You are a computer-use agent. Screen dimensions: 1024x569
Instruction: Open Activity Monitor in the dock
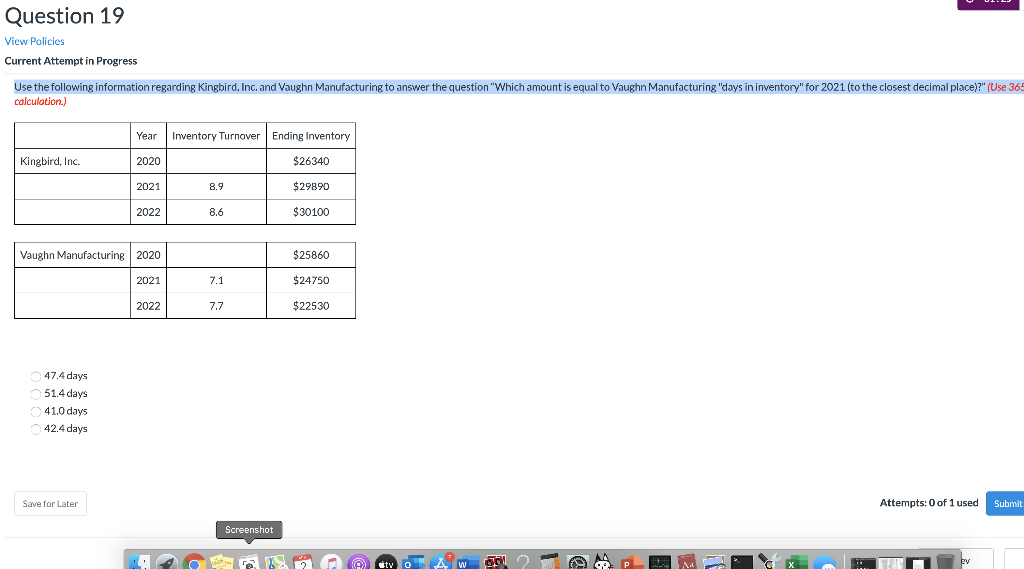tap(660, 562)
